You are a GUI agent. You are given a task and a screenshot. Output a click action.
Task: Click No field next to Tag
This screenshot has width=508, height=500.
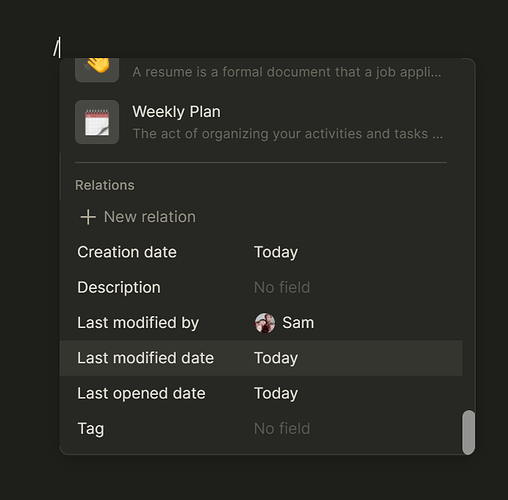pyautogui.click(x=282, y=429)
